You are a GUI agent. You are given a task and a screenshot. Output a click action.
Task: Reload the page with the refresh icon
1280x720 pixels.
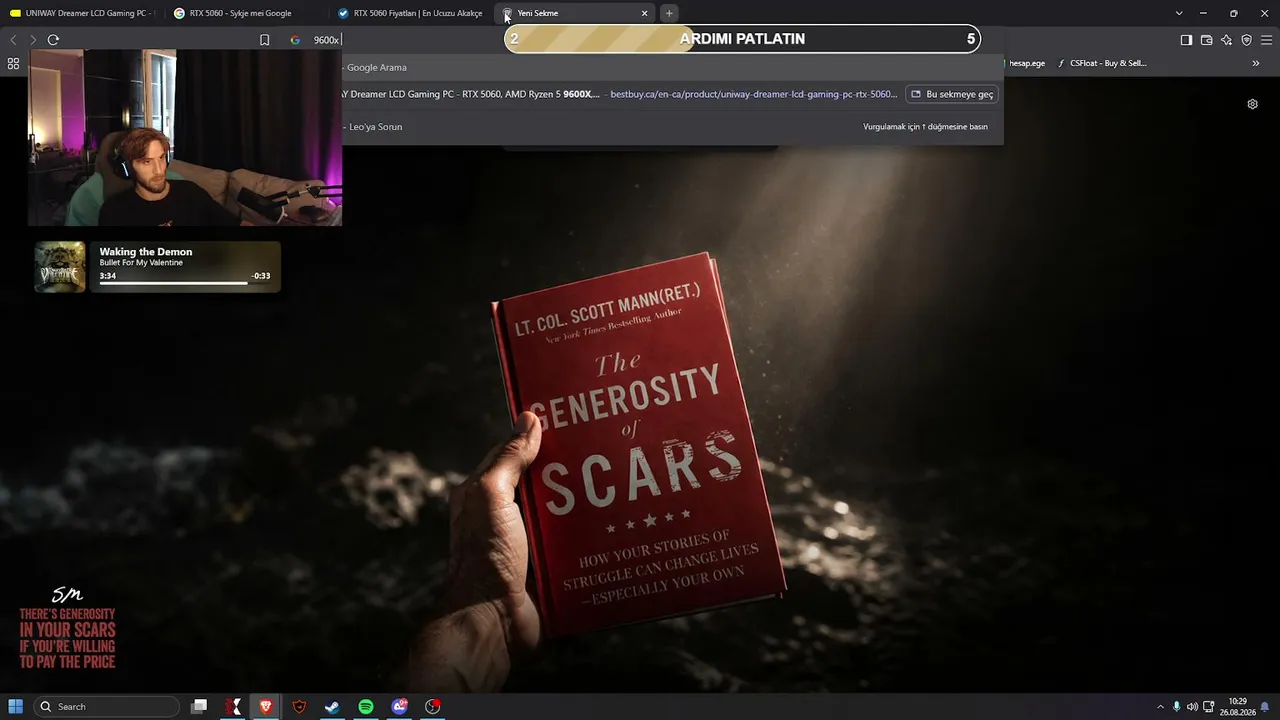tap(53, 40)
